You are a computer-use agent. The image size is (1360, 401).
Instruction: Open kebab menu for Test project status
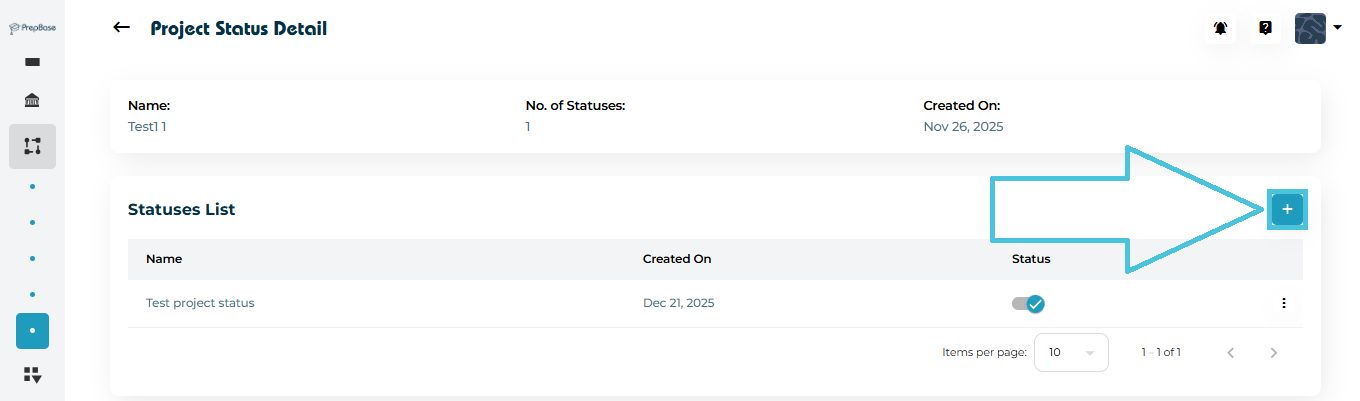(1283, 303)
